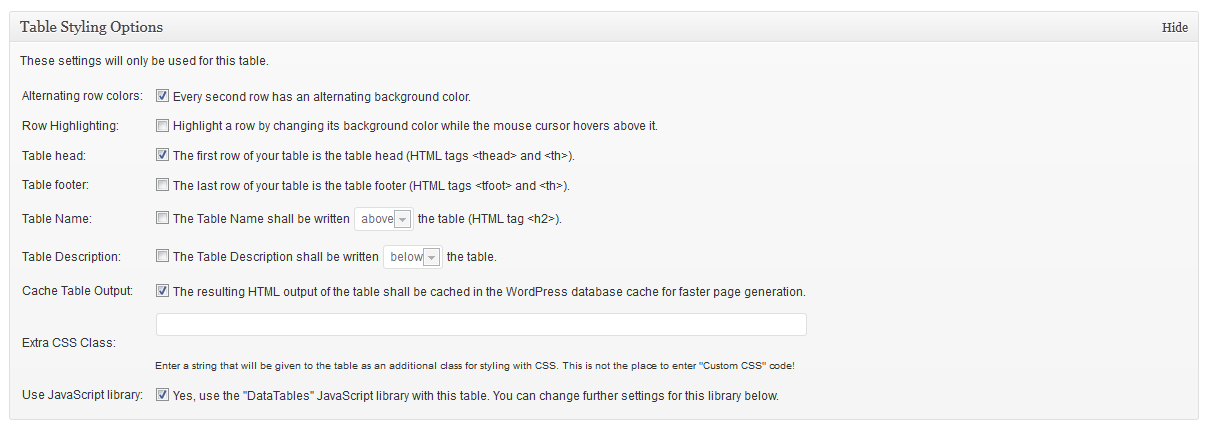Viewport: 1210px width, 430px height.
Task: Enable the Row Highlighting checkbox
Action: click(x=162, y=126)
